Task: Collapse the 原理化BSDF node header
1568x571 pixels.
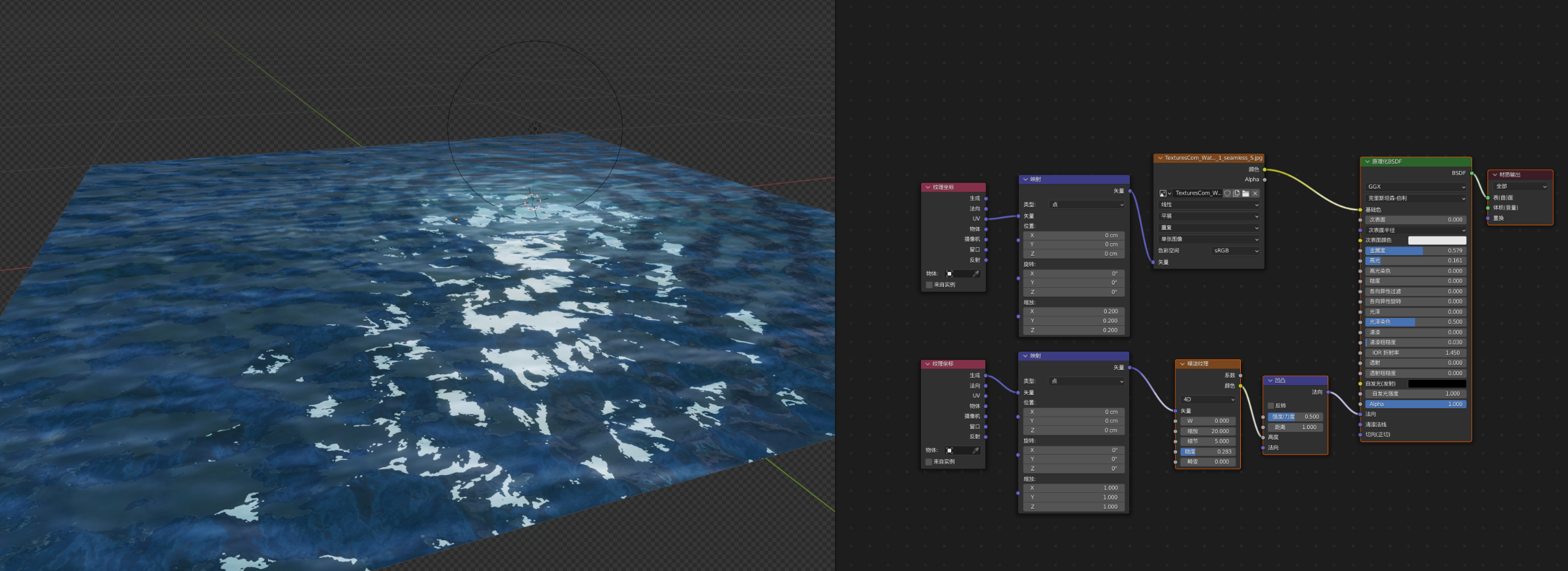Action: click(1368, 162)
